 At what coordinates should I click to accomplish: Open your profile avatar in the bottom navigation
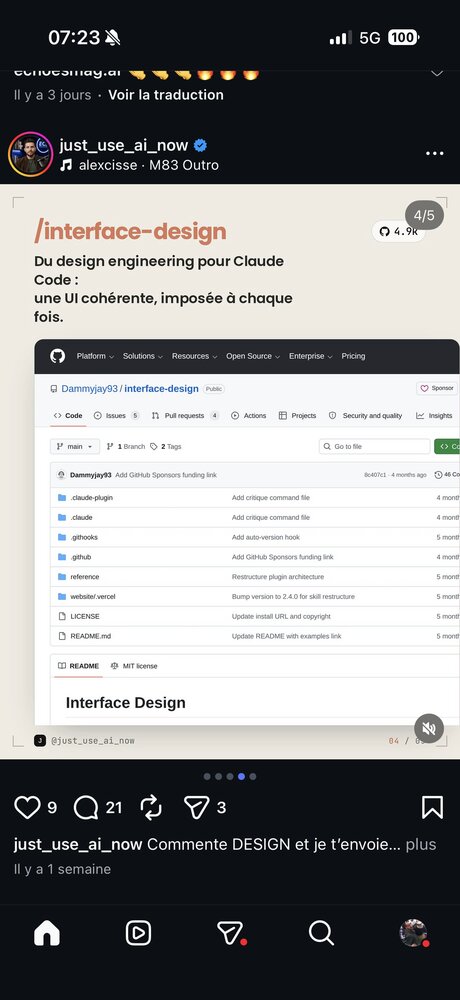[413, 933]
